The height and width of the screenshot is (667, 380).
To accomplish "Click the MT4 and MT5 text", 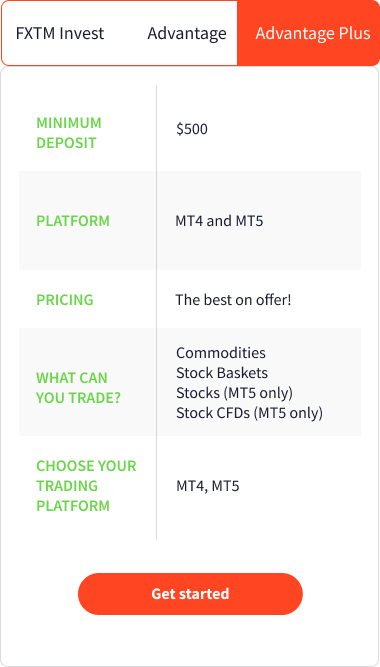I will click(219, 221).
